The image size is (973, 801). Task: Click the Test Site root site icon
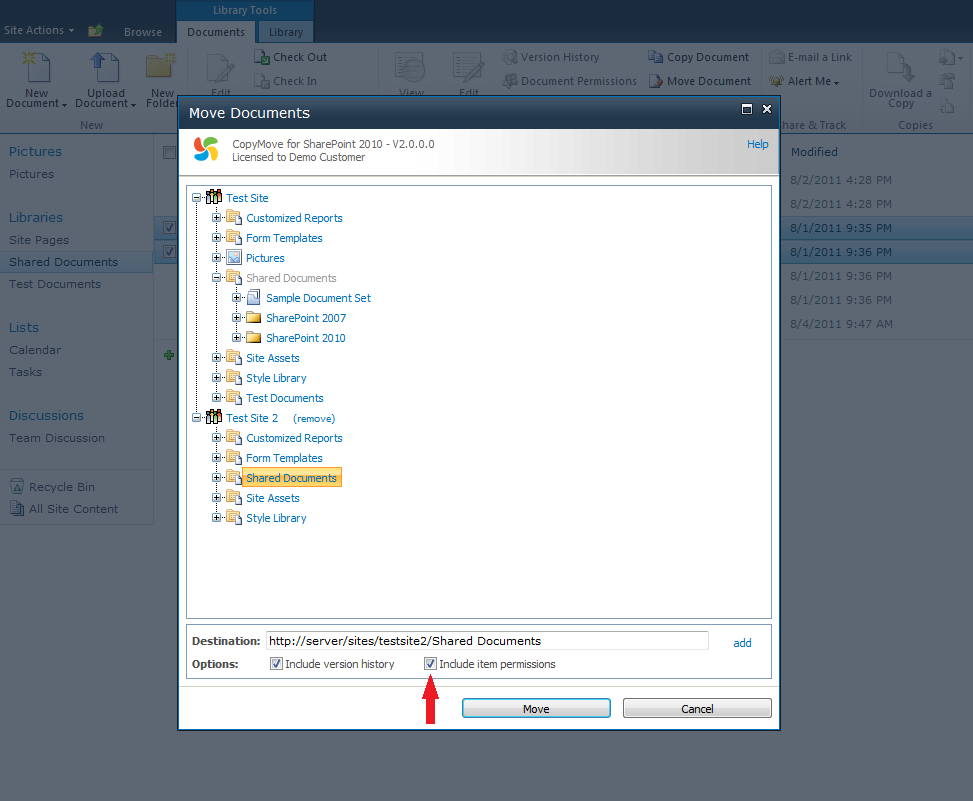click(x=213, y=197)
